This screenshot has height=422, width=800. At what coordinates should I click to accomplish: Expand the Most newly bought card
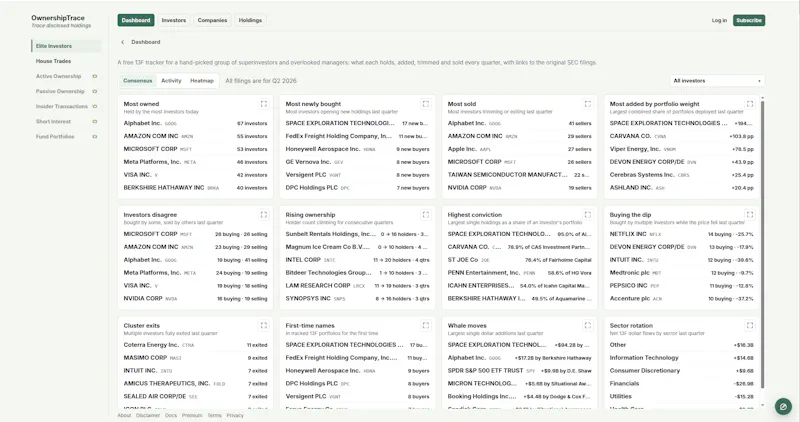coord(426,104)
